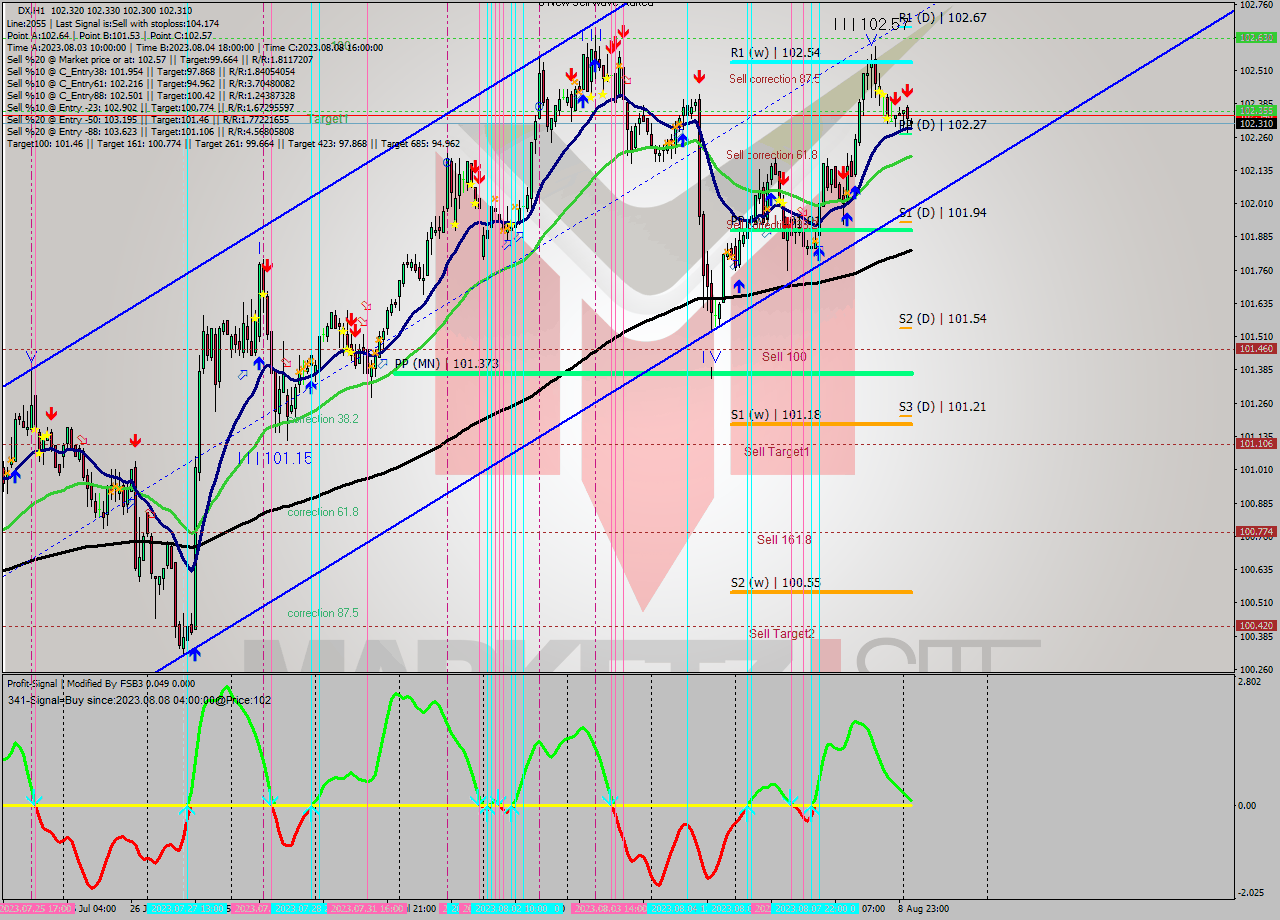The width and height of the screenshot is (1280, 920).
Task: Select the 'Sell 161.8' label
Action: click(784, 540)
